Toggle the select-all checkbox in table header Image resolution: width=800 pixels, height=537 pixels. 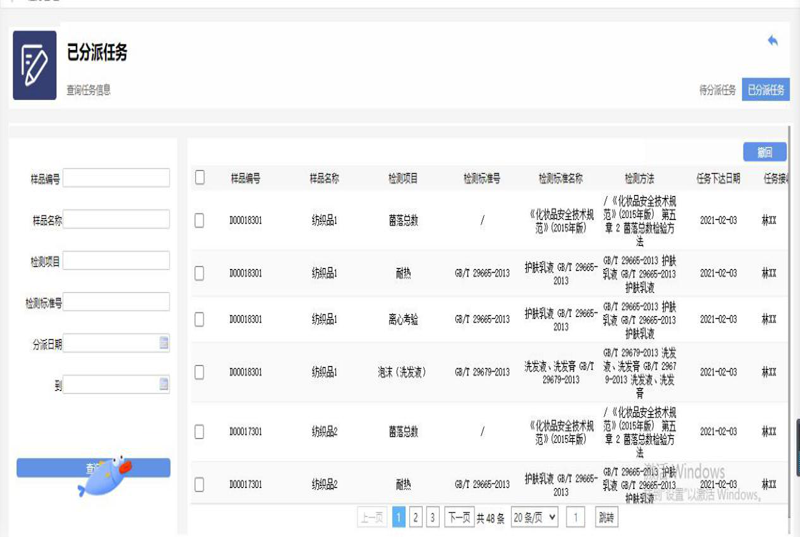(x=200, y=178)
